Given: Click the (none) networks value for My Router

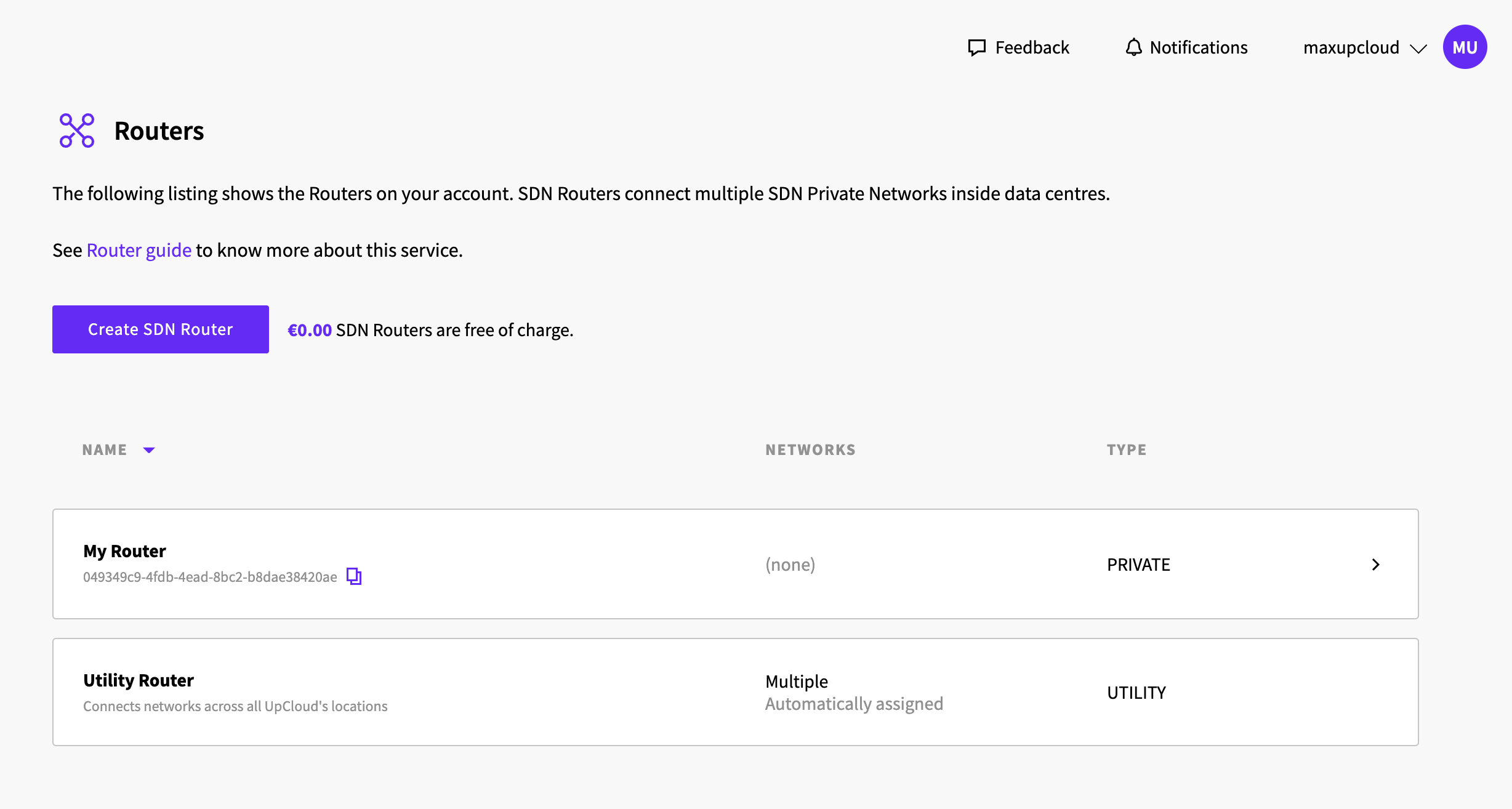Looking at the screenshot, I should point(790,565).
